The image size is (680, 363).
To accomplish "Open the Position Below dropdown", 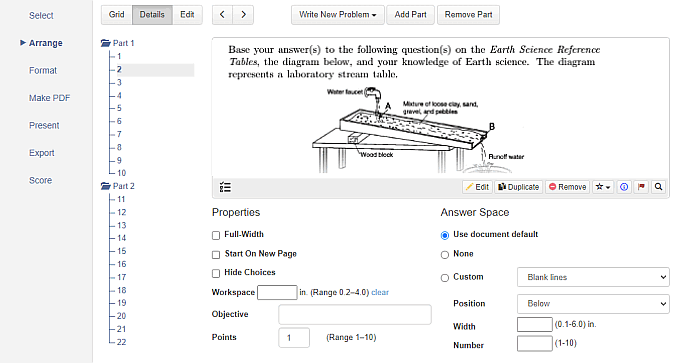I will 593,304.
